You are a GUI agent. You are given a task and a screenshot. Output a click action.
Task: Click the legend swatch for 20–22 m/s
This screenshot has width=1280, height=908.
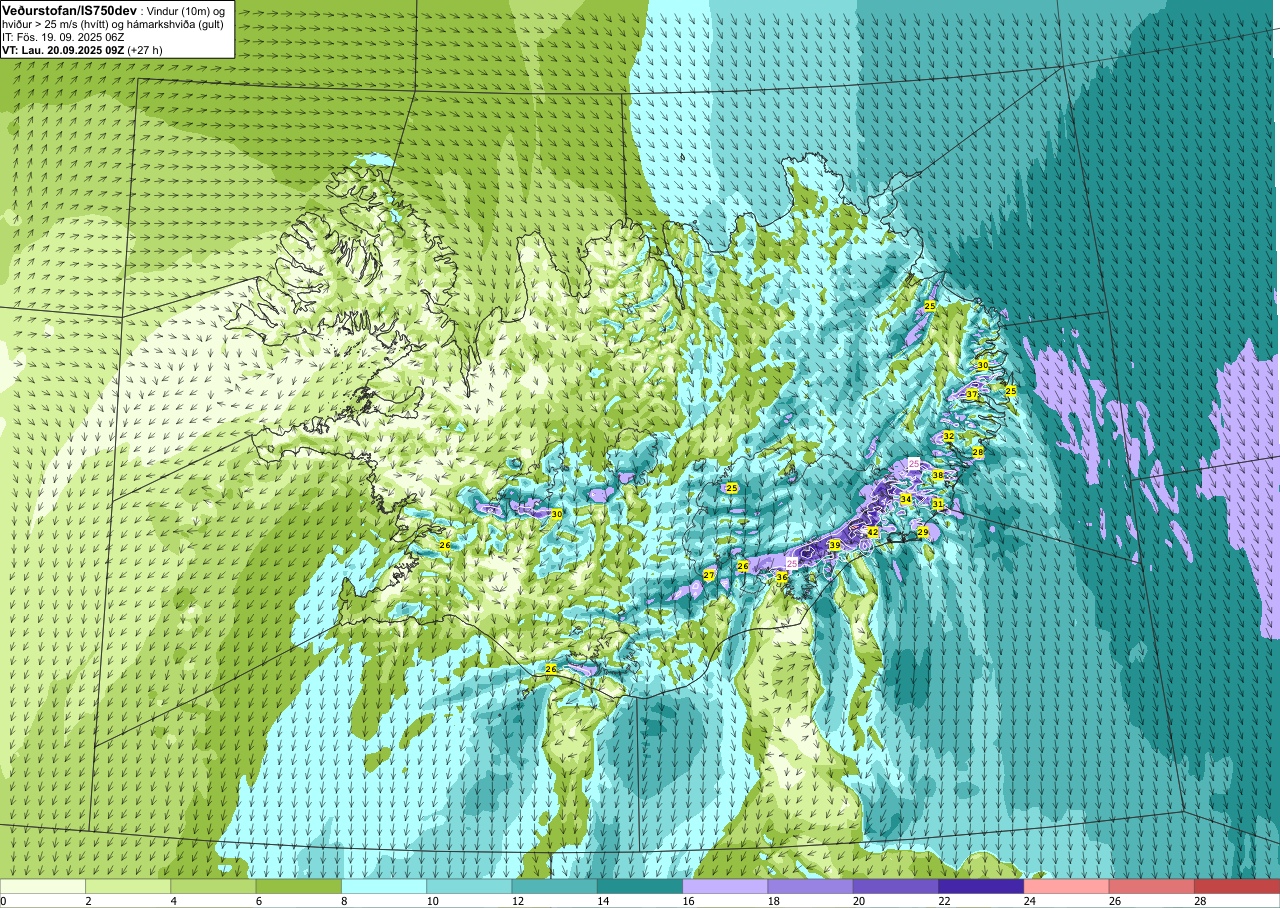point(896,886)
